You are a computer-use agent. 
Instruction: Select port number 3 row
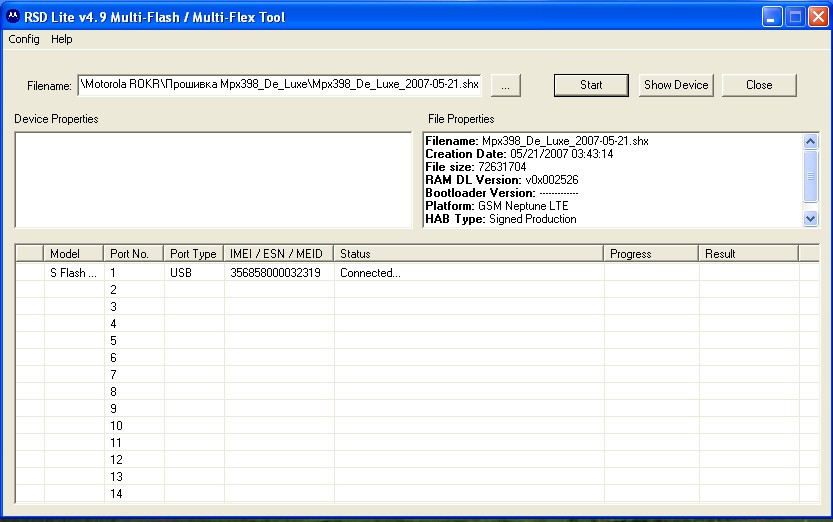(418, 306)
